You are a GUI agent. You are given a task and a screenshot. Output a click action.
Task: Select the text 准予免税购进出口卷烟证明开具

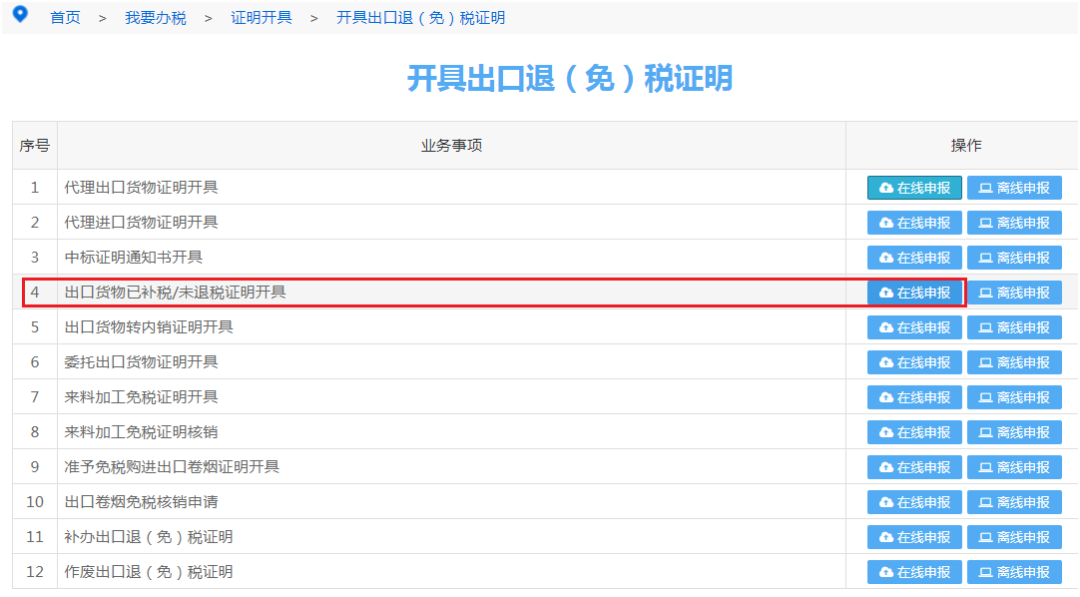172,467
